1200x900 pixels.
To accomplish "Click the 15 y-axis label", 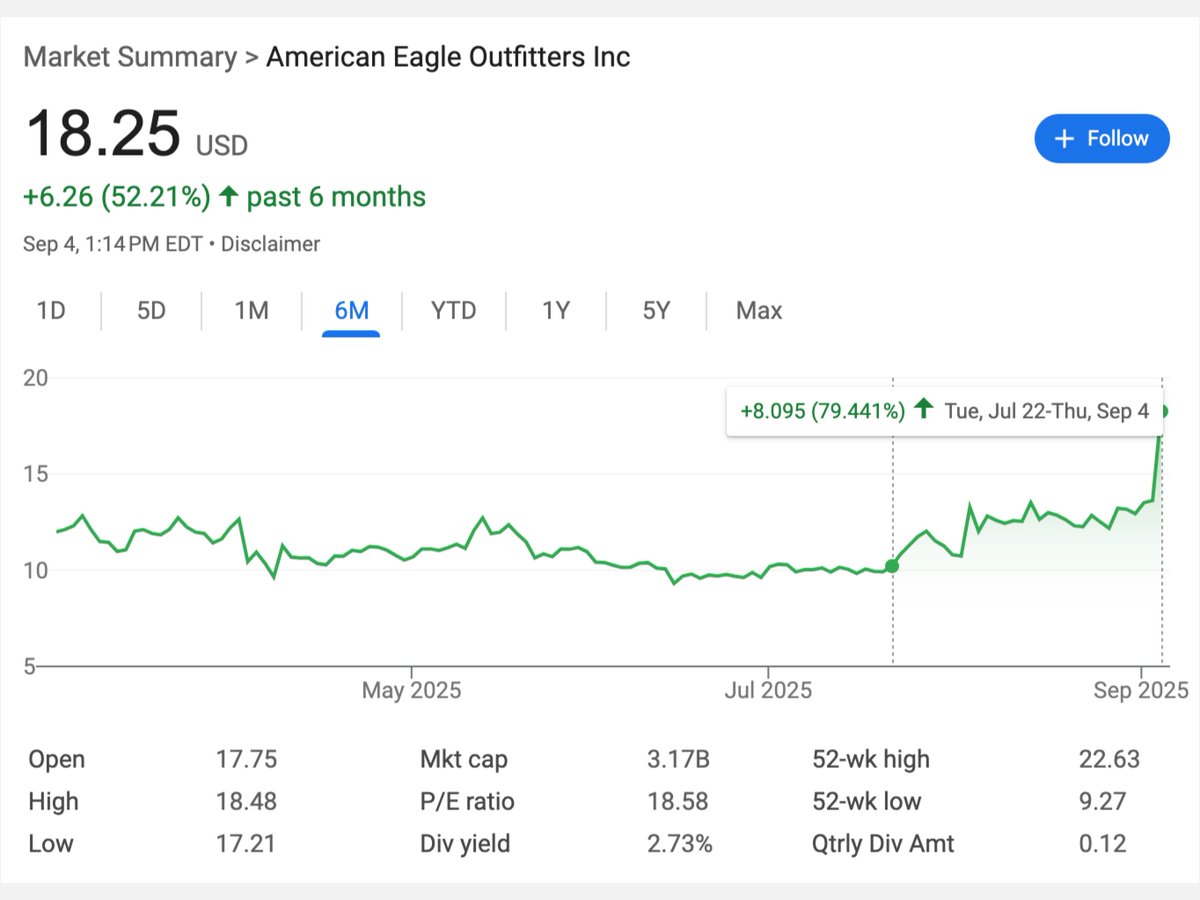I will (x=36, y=474).
